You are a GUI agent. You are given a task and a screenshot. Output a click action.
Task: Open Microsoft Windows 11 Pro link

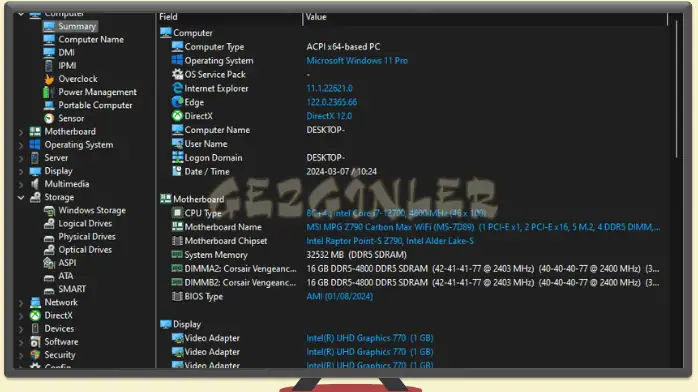357,61
